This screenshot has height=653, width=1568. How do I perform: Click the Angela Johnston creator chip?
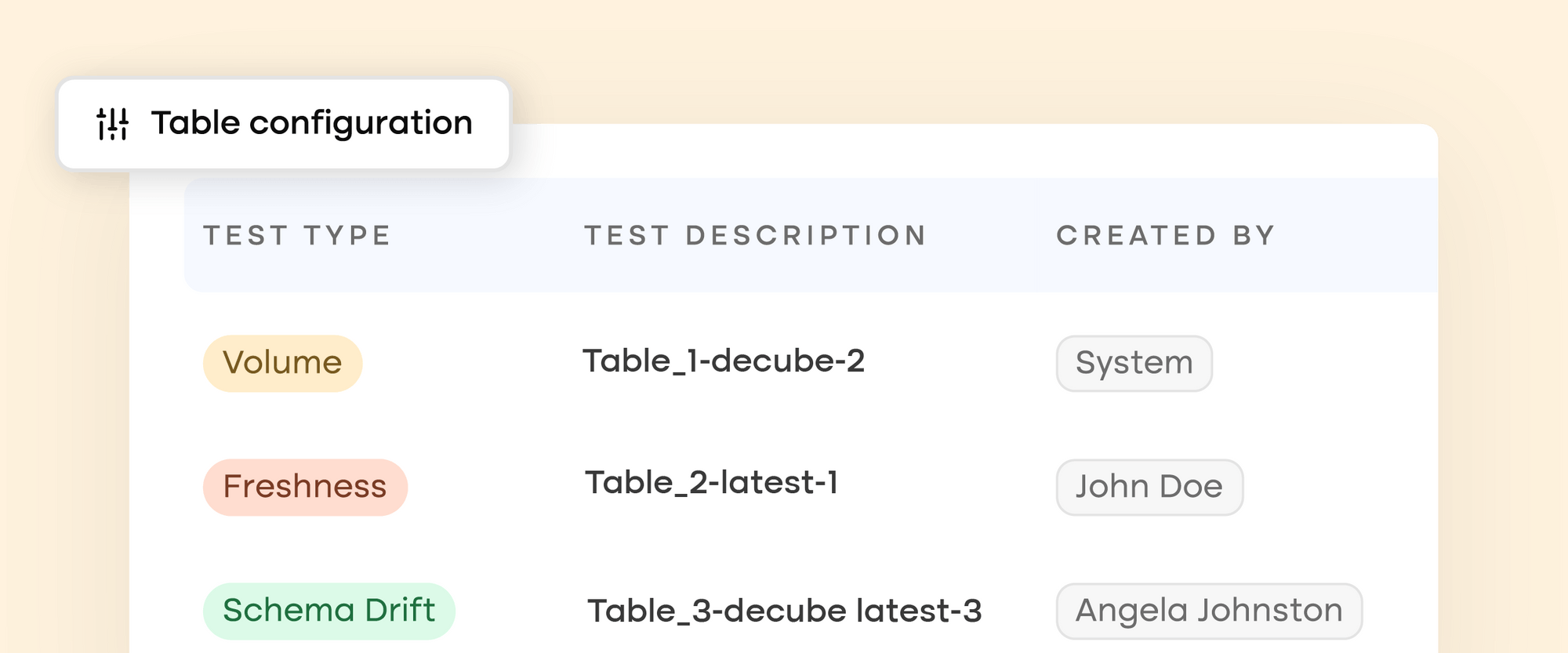pyautogui.click(x=1209, y=611)
